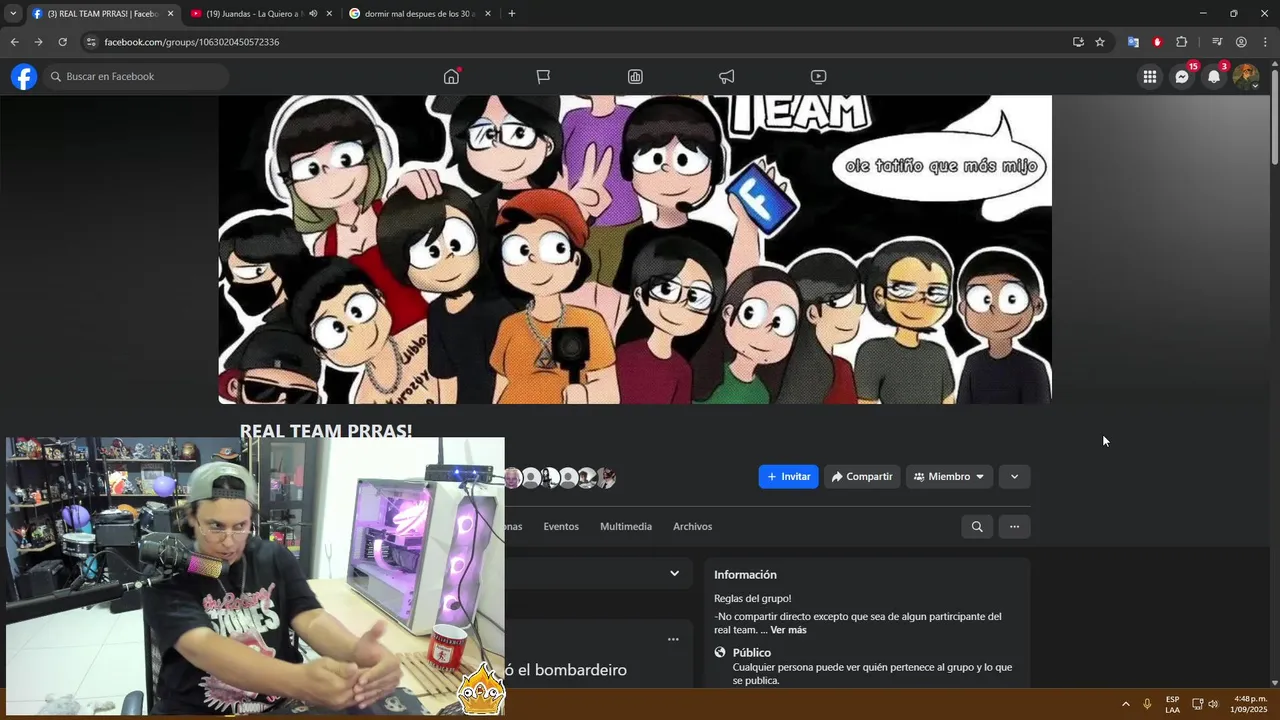1280x720 pixels.
Task: Open the tab search dropdown arrow
Action: pyautogui.click(x=13, y=14)
